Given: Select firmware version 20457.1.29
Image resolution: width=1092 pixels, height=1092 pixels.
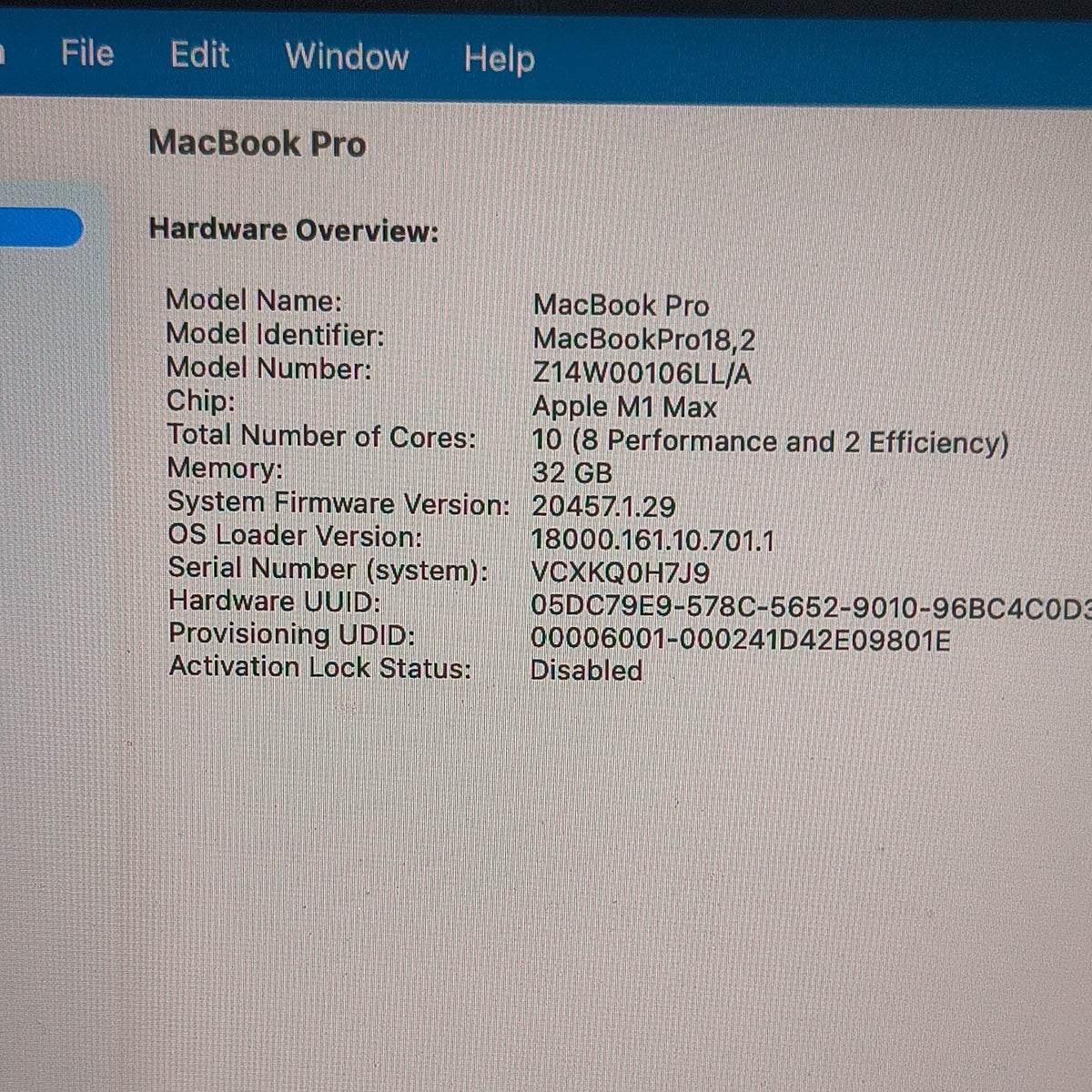Looking at the screenshot, I should point(603,506).
